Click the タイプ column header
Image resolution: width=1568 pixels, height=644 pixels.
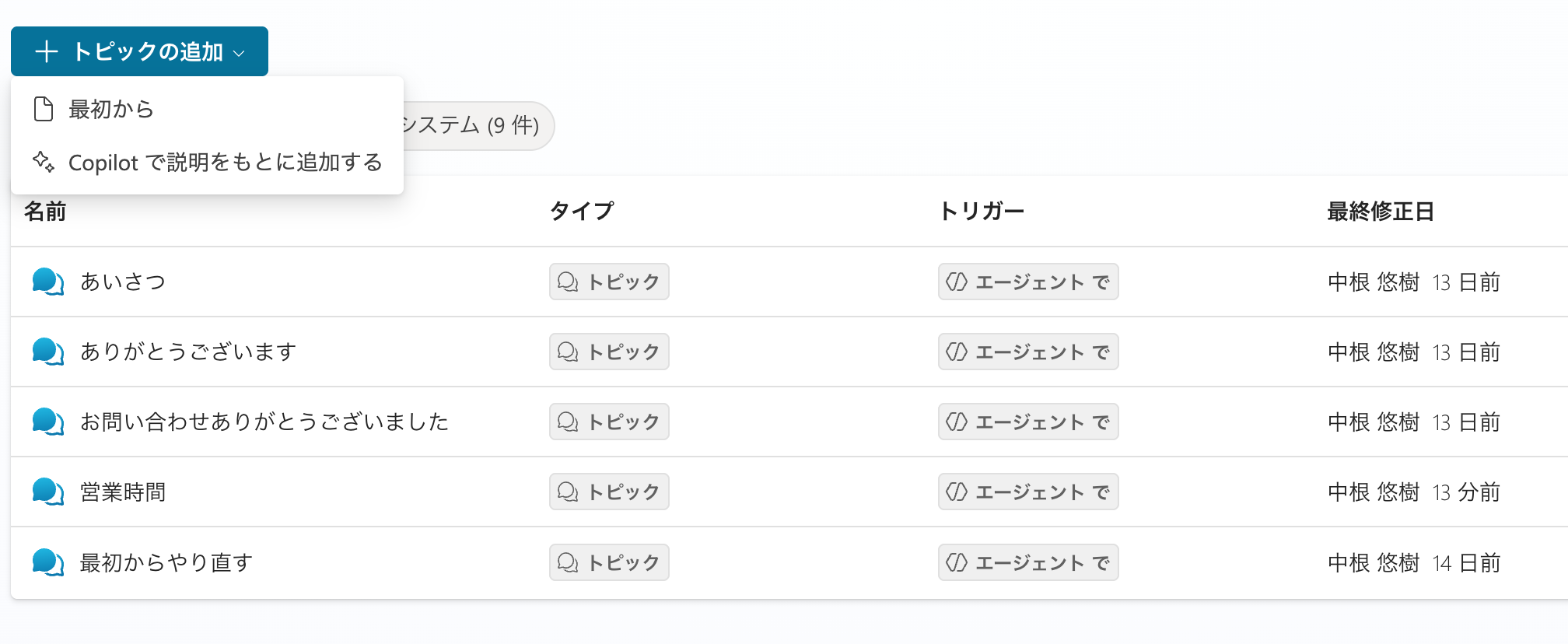tap(581, 211)
